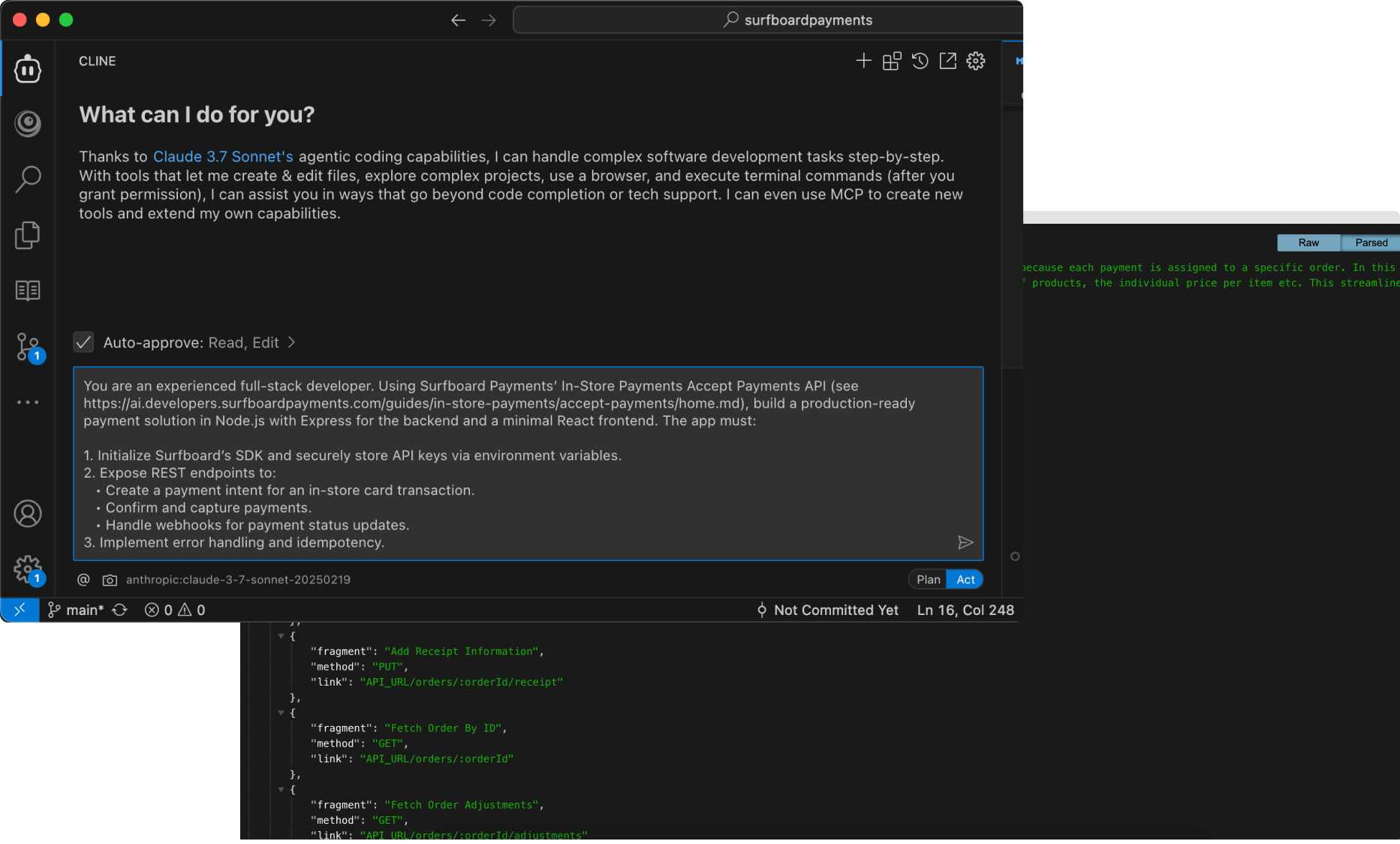
Task: Open the Cline robot icon in activity bar
Action: click(x=28, y=70)
